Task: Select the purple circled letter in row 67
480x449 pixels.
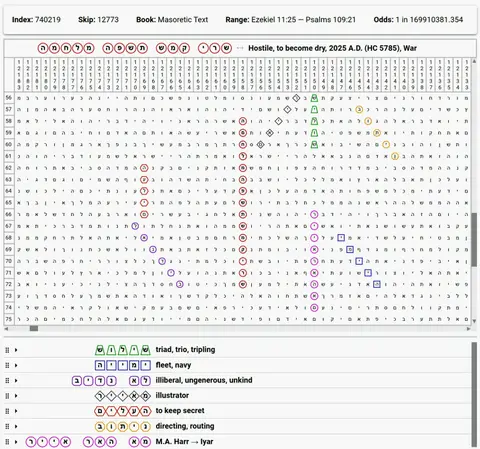Action: [135, 226]
